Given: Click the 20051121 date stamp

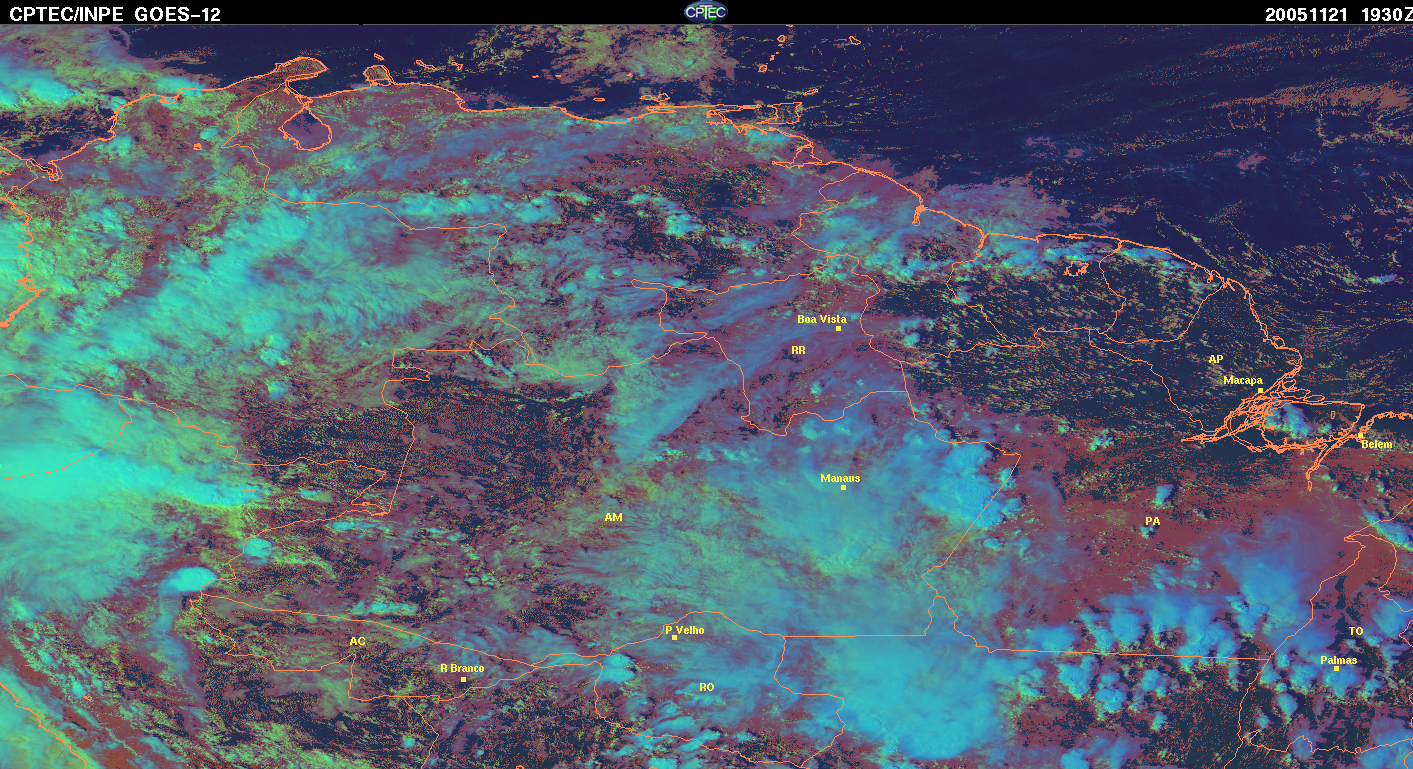Looking at the screenshot, I should (1308, 15).
